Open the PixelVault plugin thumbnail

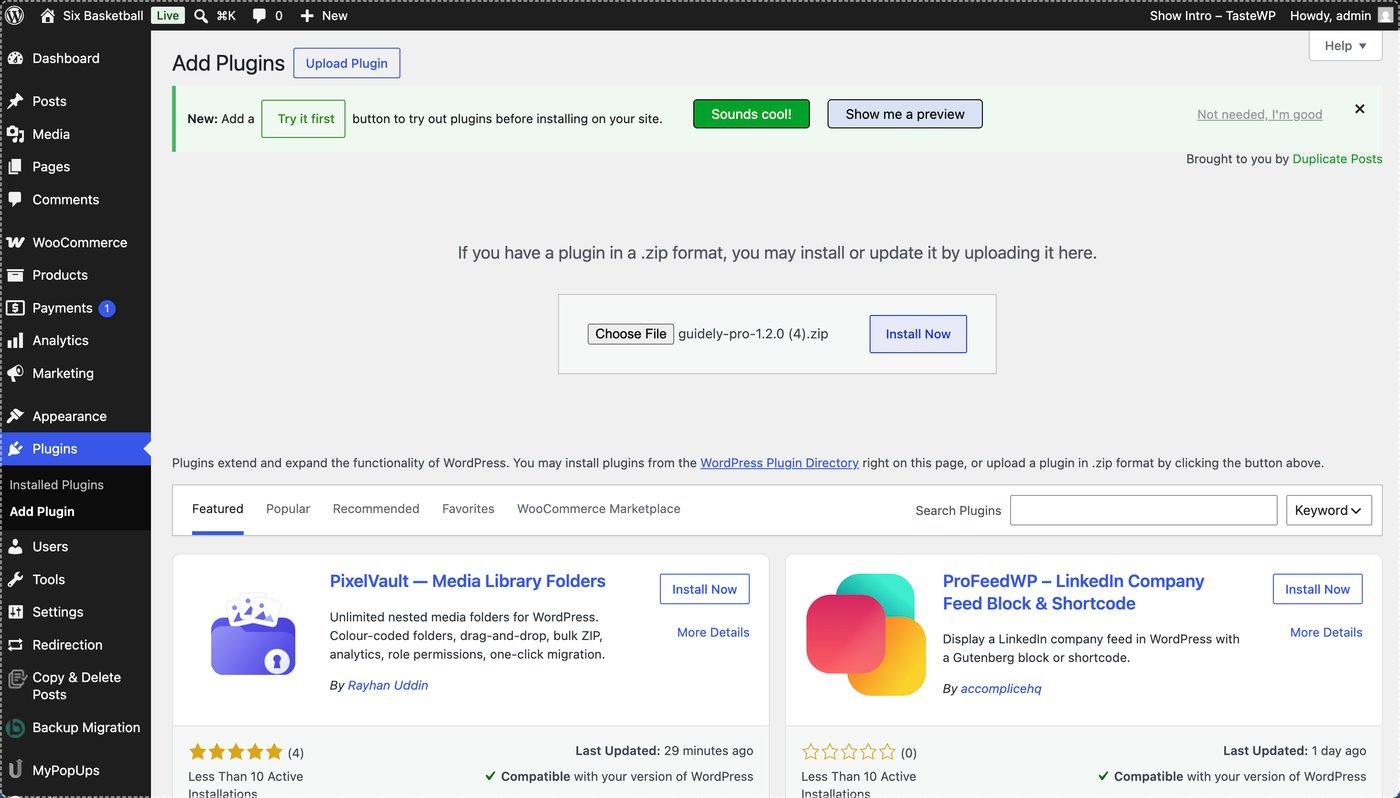(x=253, y=634)
